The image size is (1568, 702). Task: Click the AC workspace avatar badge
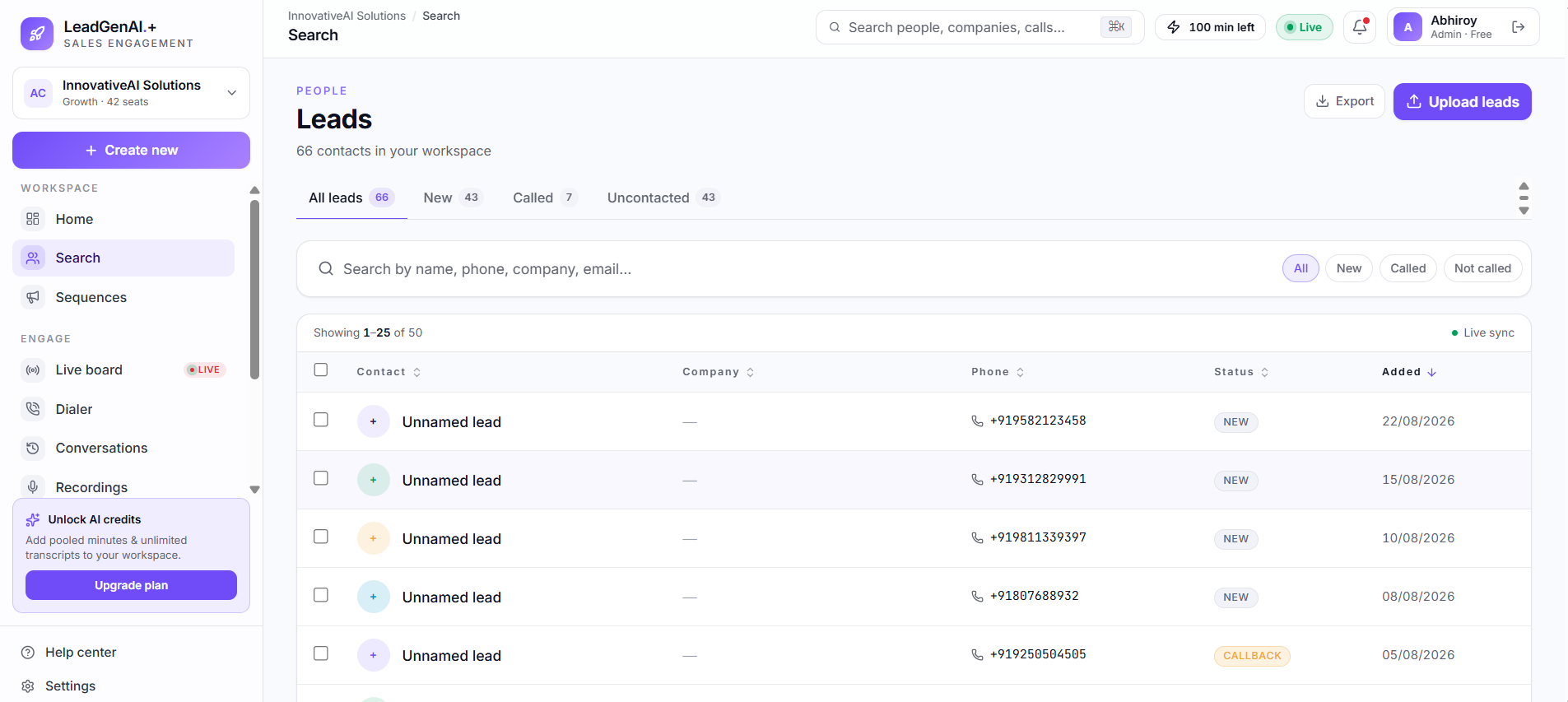[38, 93]
